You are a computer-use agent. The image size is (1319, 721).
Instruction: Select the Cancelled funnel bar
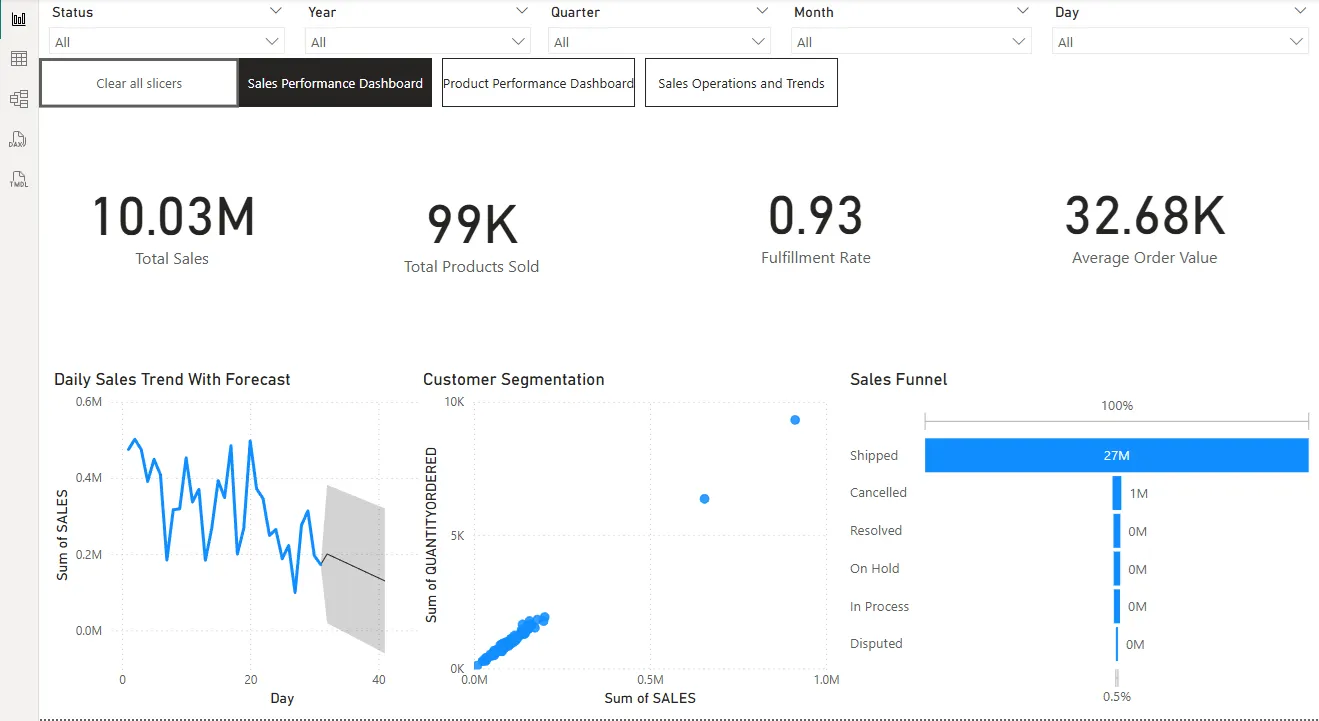(x=1117, y=492)
